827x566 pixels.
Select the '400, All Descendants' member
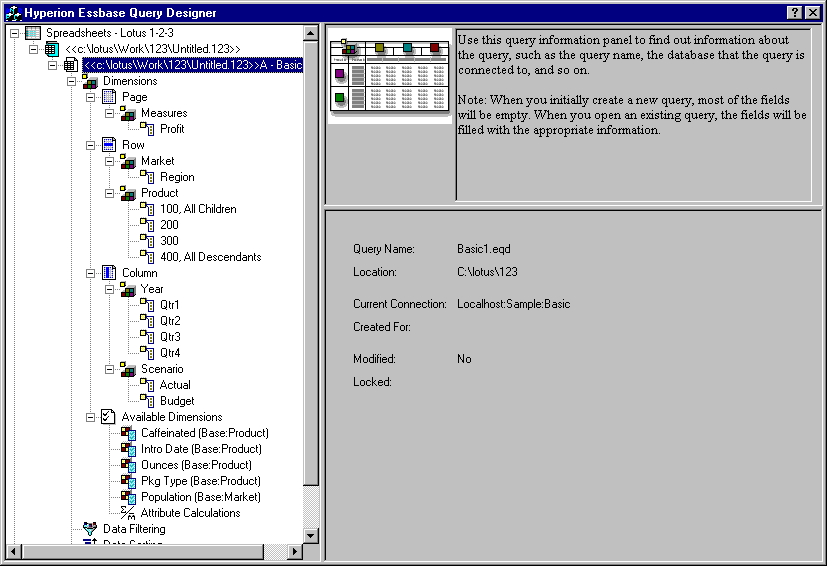coord(210,257)
